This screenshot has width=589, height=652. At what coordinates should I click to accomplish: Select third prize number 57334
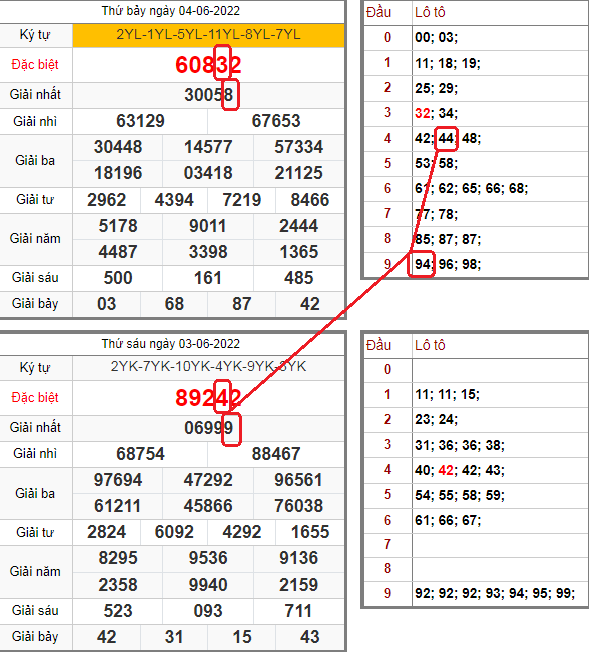click(298, 147)
